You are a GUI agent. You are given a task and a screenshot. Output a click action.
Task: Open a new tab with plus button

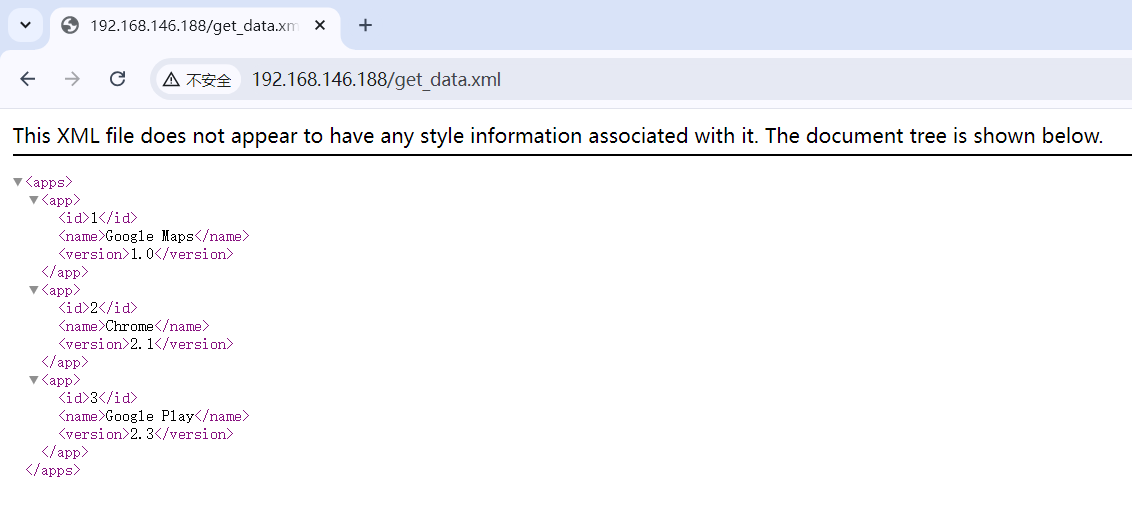click(365, 26)
